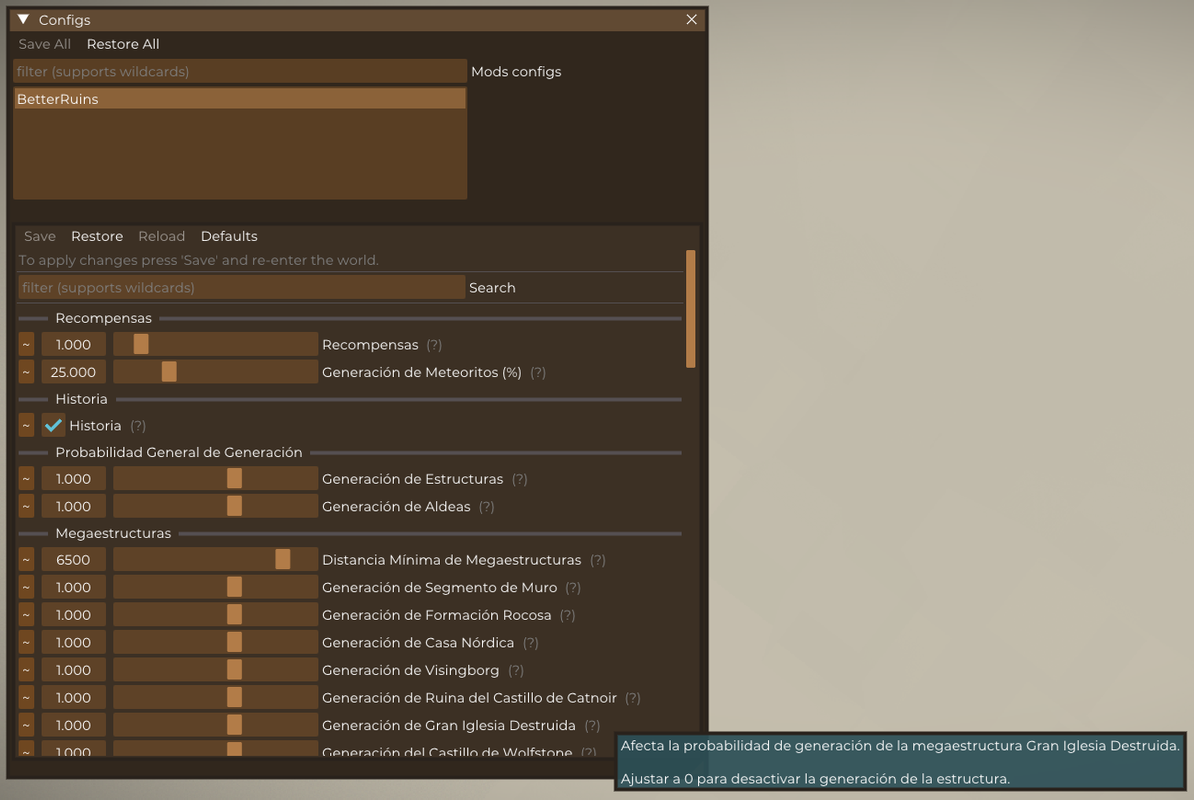Collapse the Configs window triangle
The image size is (1194, 800).
tap(24, 19)
